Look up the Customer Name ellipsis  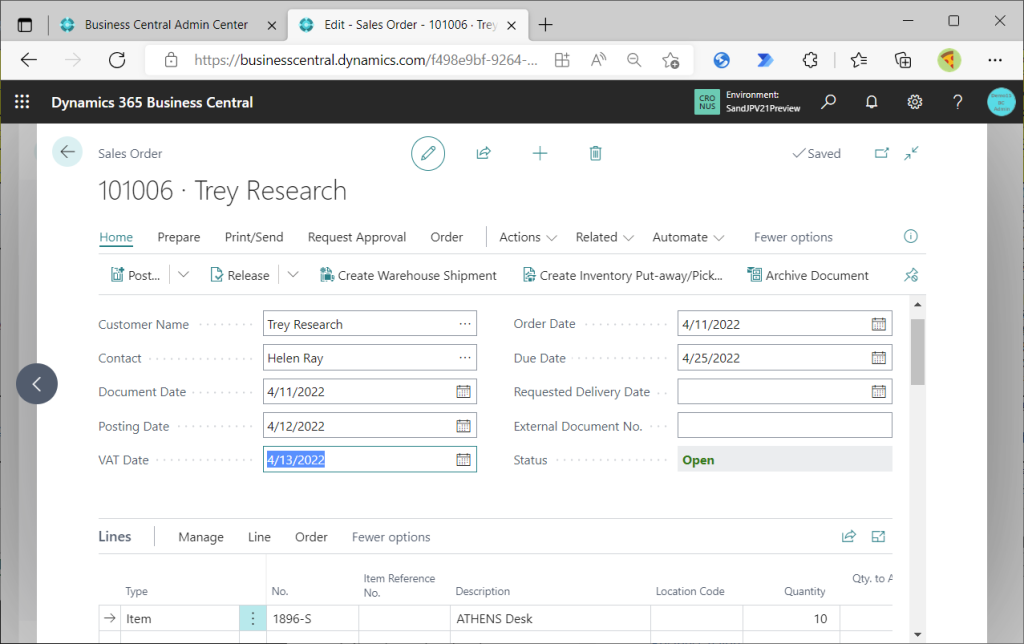pyautogui.click(x=465, y=324)
